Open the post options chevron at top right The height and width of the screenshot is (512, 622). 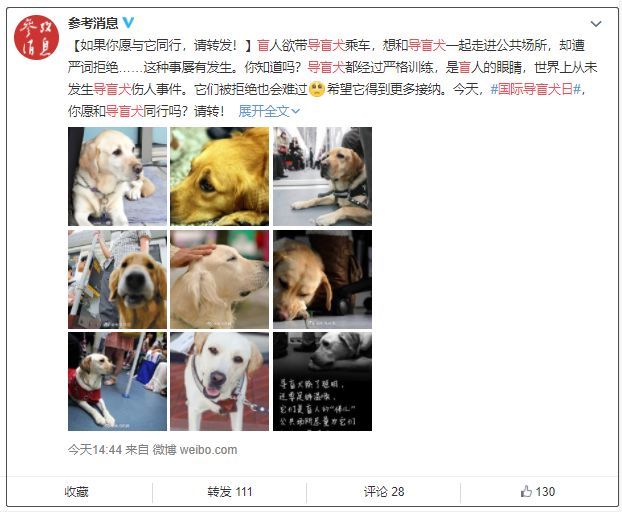tap(596, 24)
